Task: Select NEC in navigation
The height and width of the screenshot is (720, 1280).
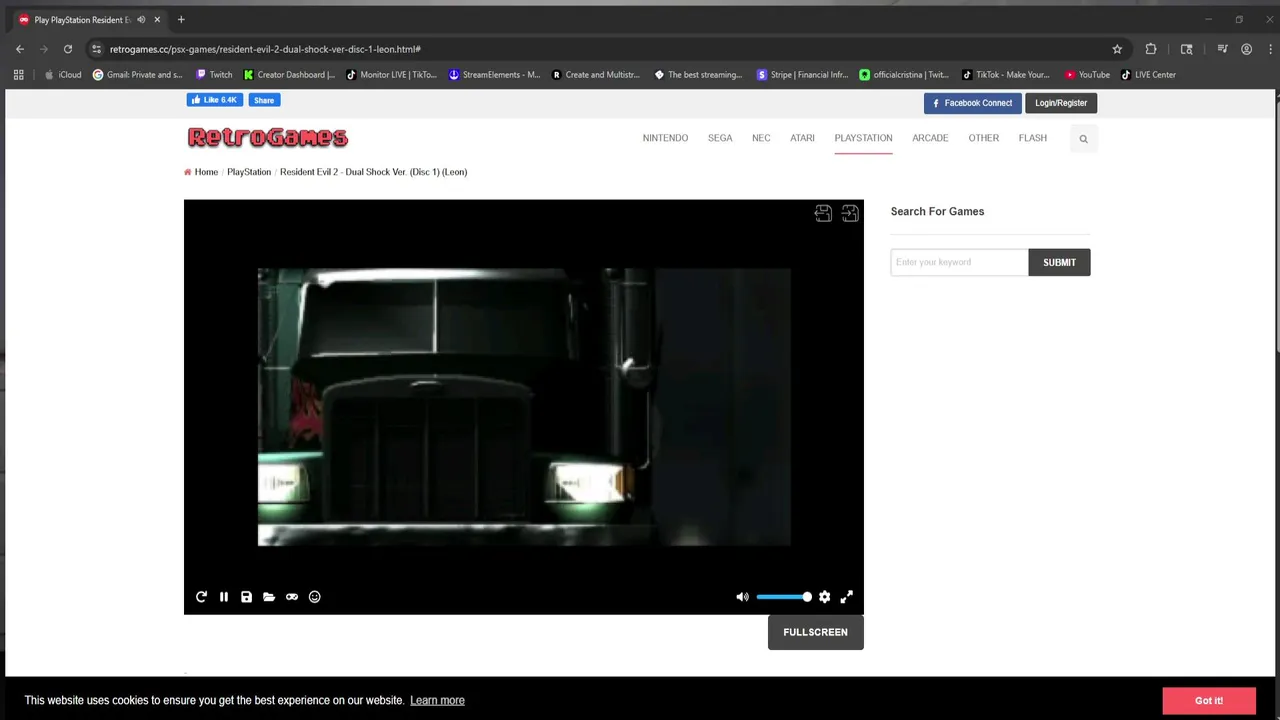Action: pos(761,138)
